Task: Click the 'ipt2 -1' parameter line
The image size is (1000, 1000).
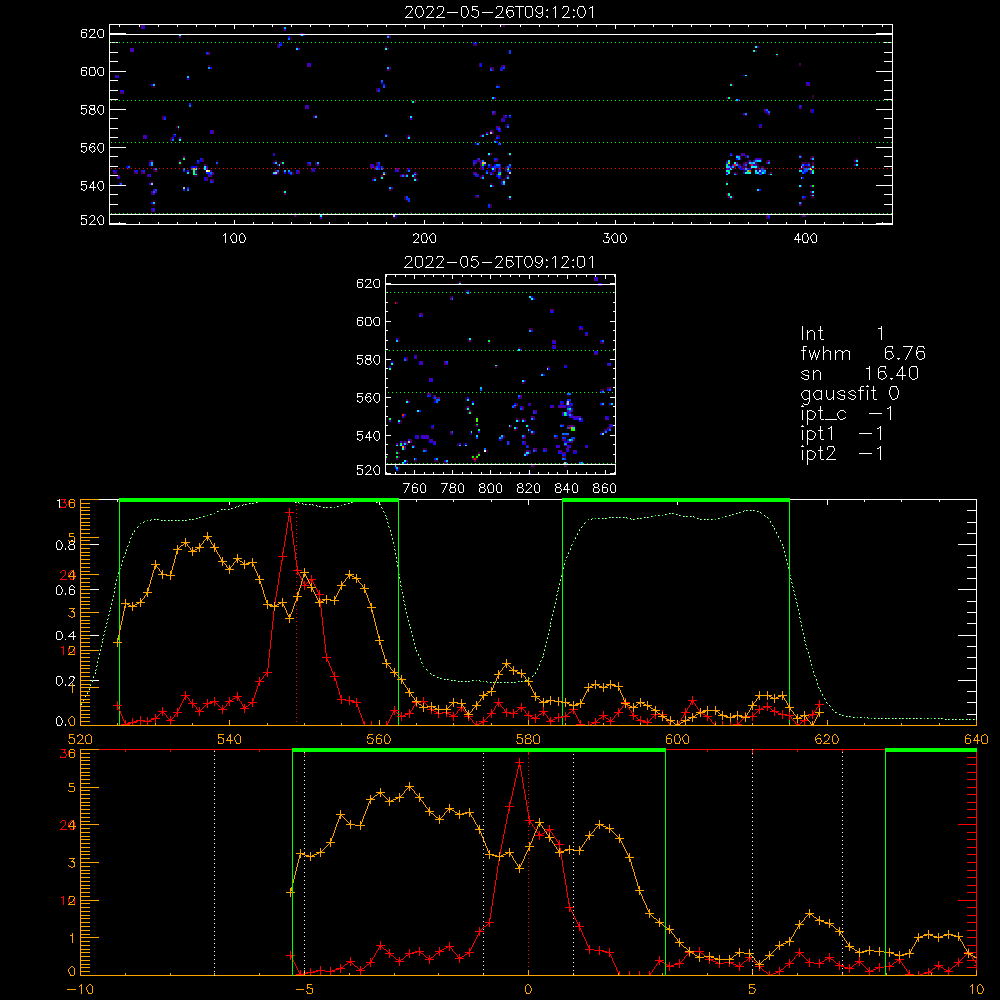Action: pos(842,453)
